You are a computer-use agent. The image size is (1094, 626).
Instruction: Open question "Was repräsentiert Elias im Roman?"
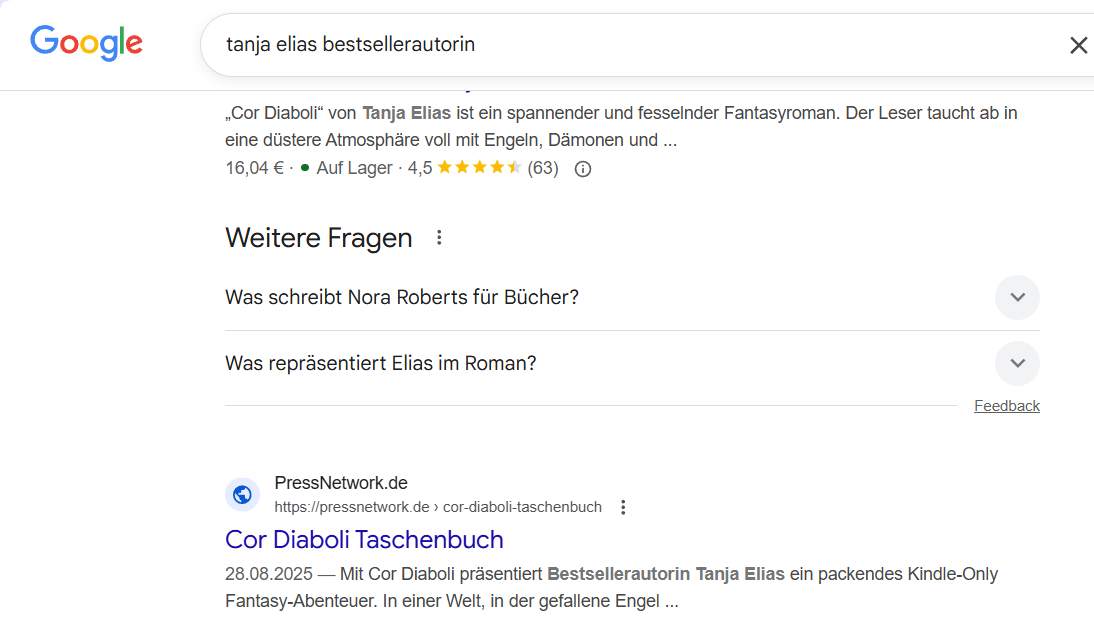click(x=381, y=364)
